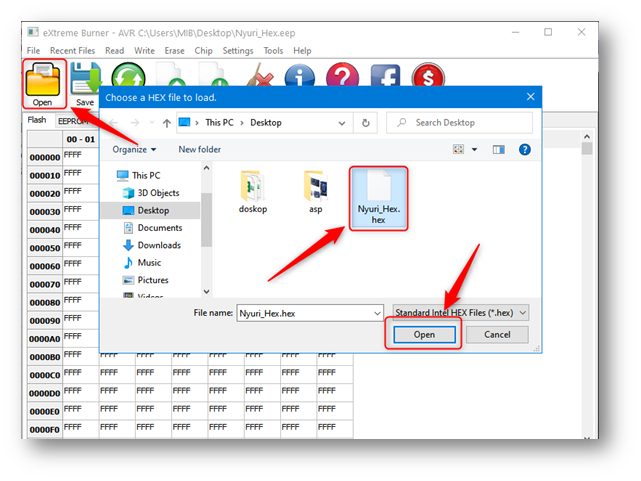Open the Erase menu
Viewport: 641px width, 481px height.
[175, 51]
